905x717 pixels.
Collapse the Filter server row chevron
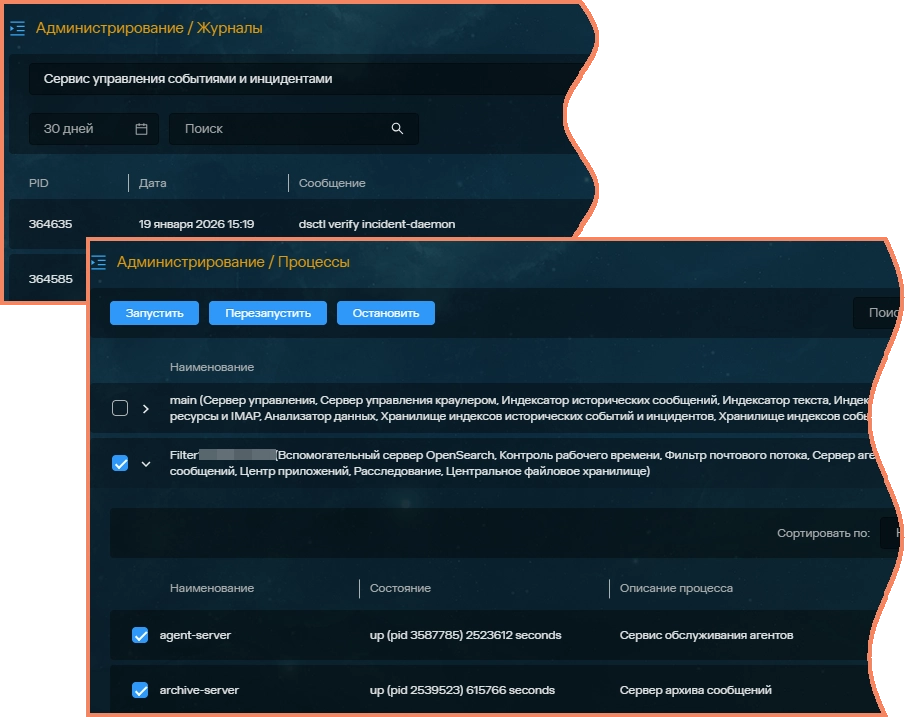pyautogui.click(x=146, y=463)
